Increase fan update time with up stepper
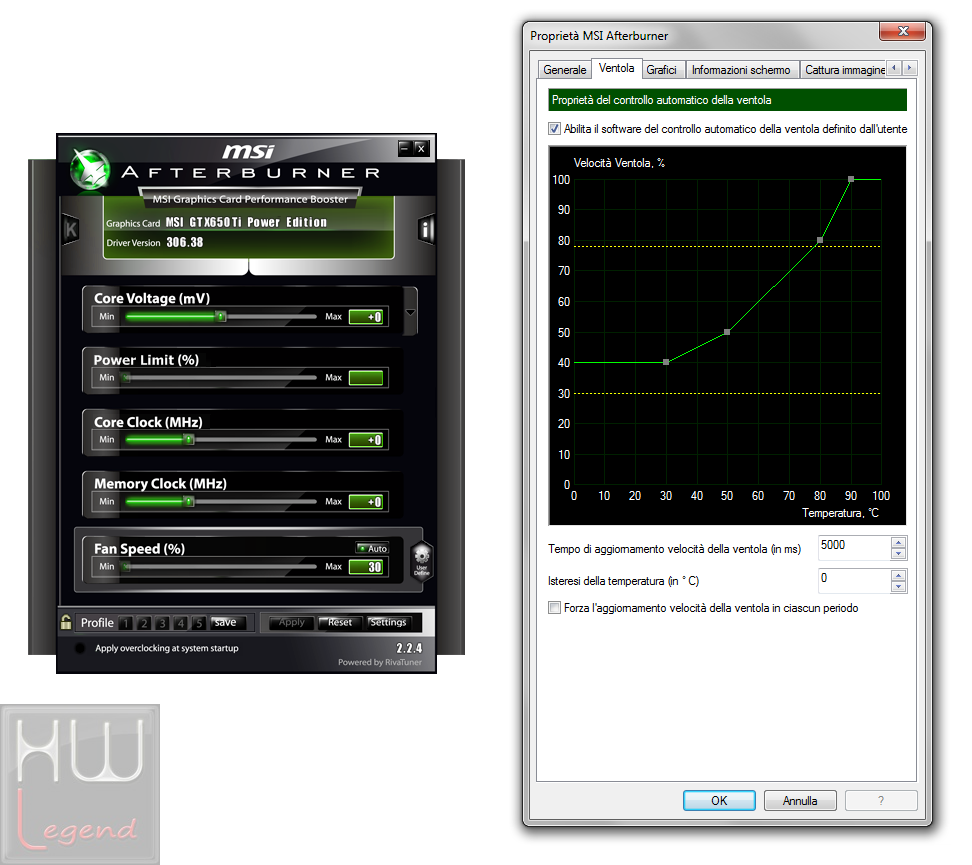Image resolution: width=972 pixels, height=865 pixels. click(898, 543)
